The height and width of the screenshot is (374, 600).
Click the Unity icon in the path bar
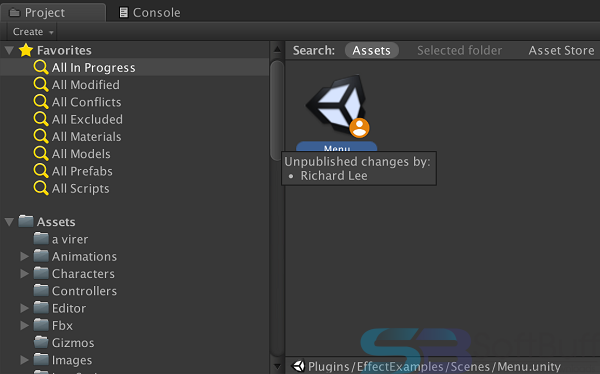coord(298,366)
